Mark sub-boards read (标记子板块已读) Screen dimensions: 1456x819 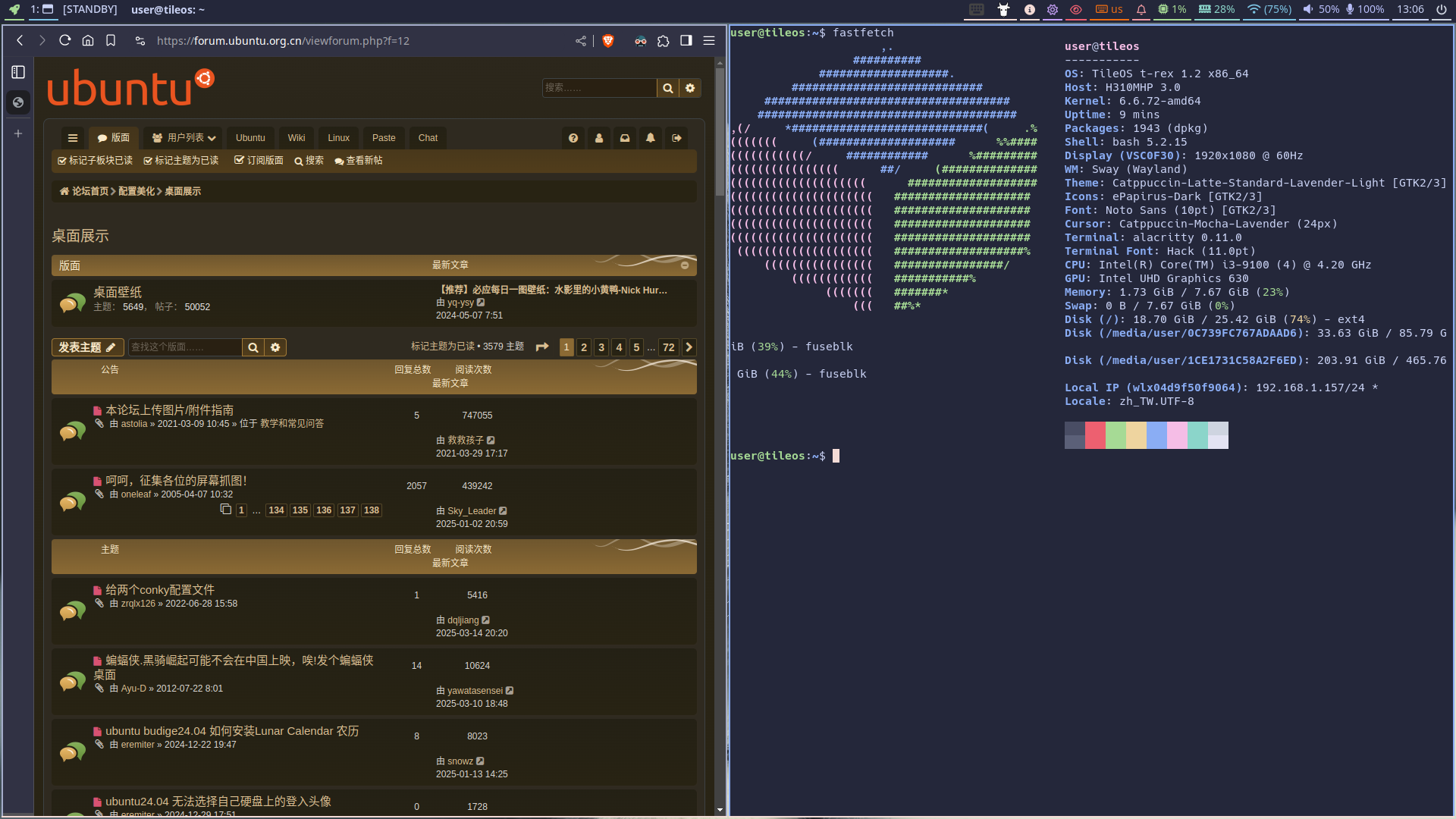(96, 161)
